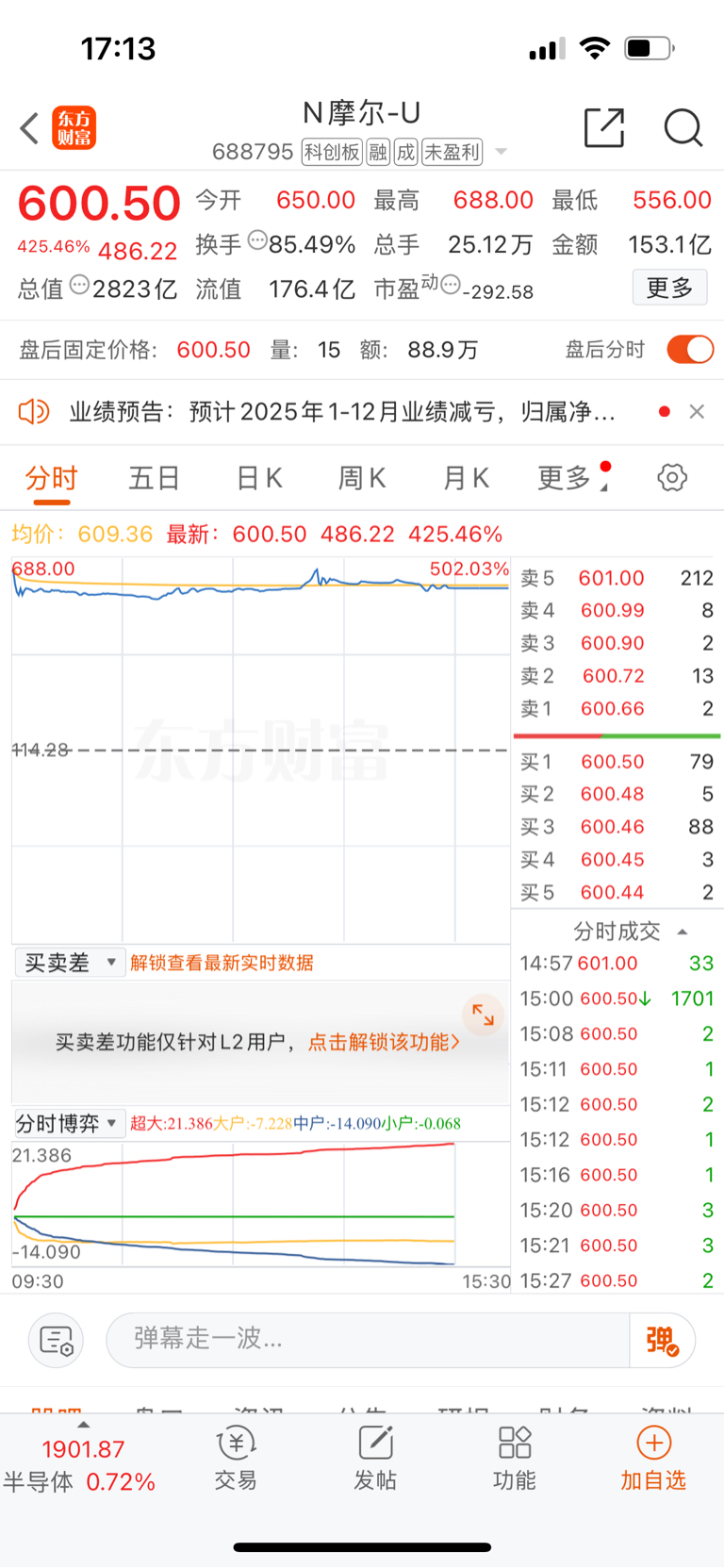Tap the share export icon
Screen dimensions: 724x1568
coord(604,128)
